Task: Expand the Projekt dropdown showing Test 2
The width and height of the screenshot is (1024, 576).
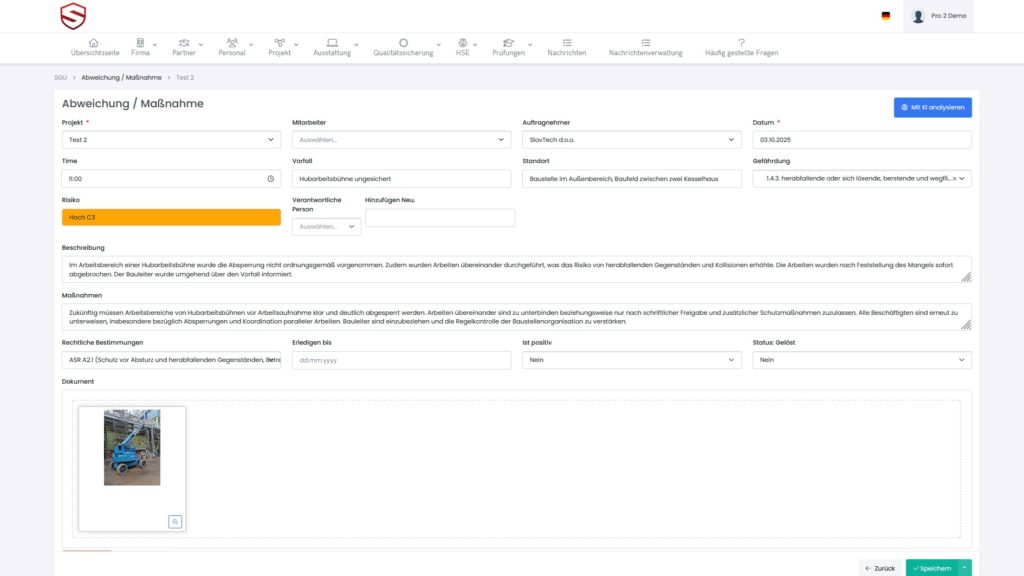Action: click(x=171, y=140)
